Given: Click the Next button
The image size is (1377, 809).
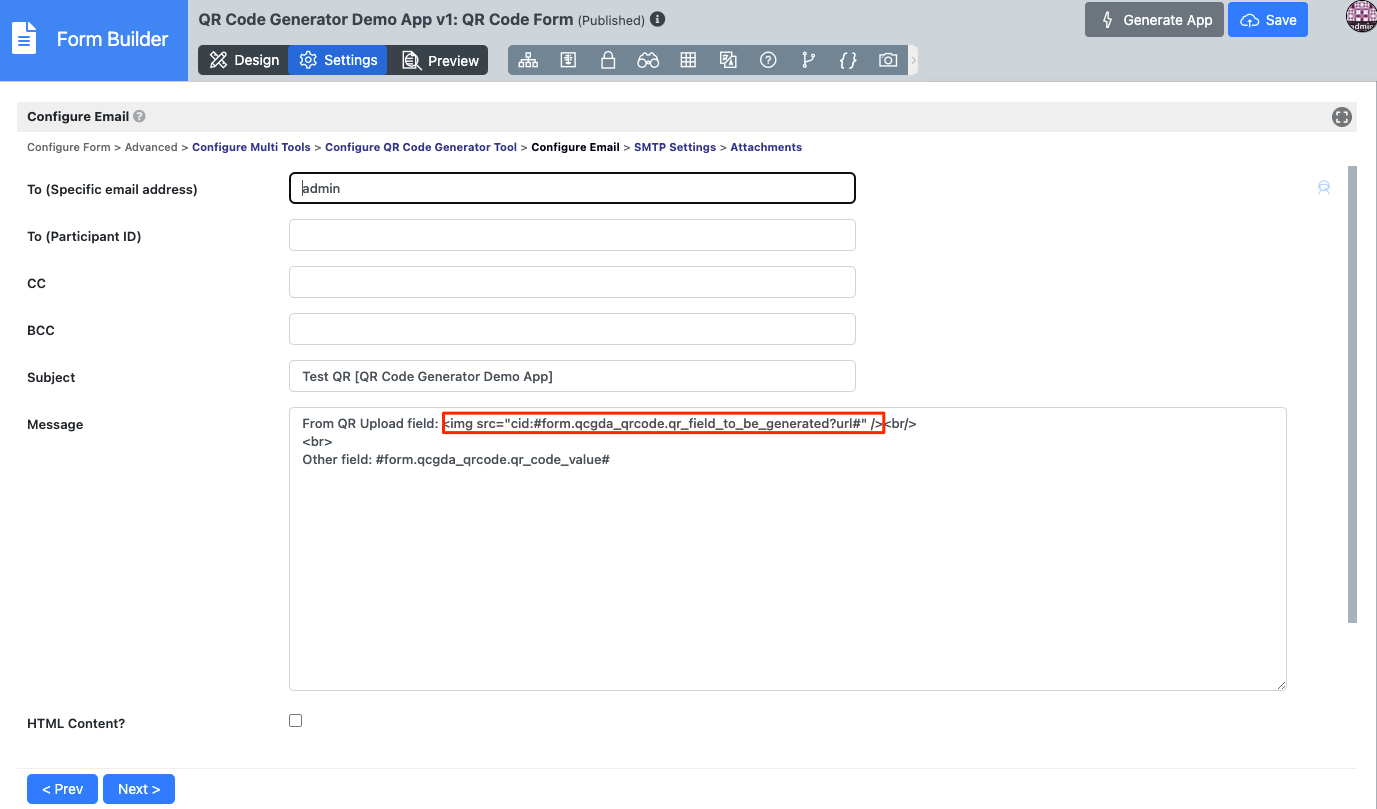Looking at the screenshot, I should point(139,789).
